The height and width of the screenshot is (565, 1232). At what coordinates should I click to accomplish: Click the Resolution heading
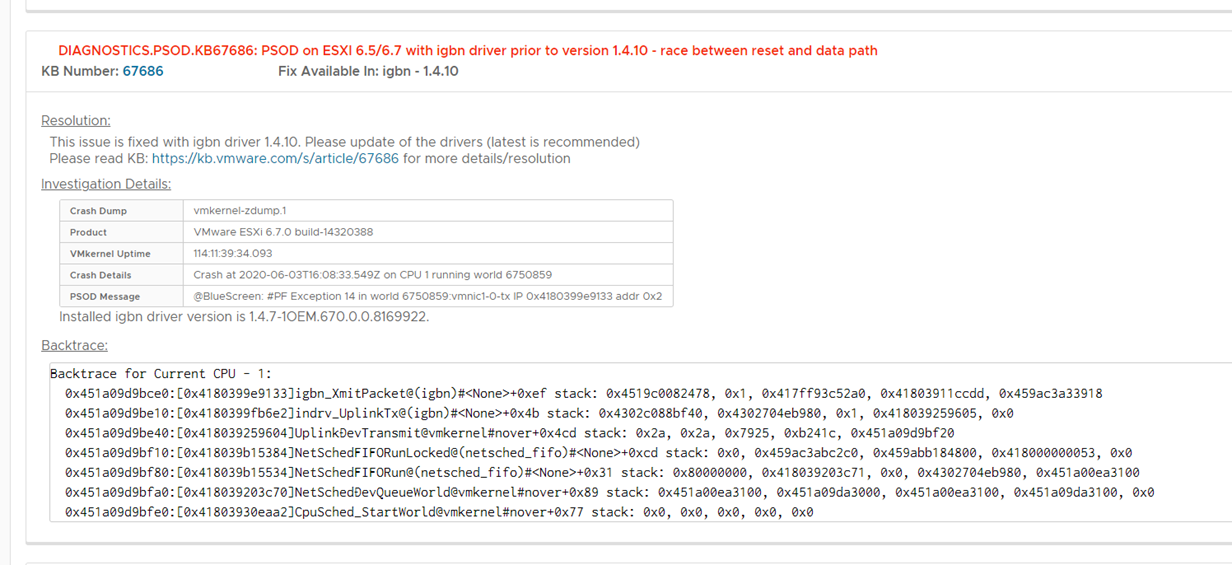point(76,120)
